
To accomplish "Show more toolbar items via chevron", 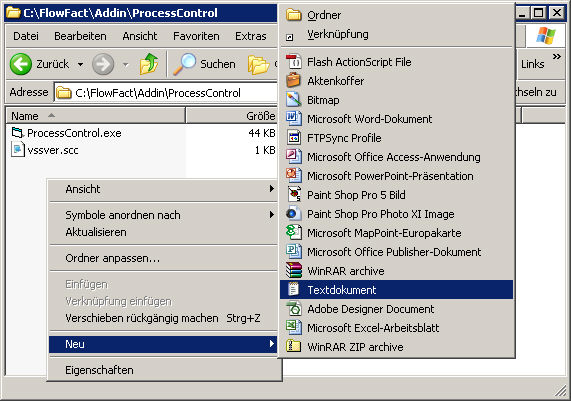I will pyautogui.click(x=556, y=56).
